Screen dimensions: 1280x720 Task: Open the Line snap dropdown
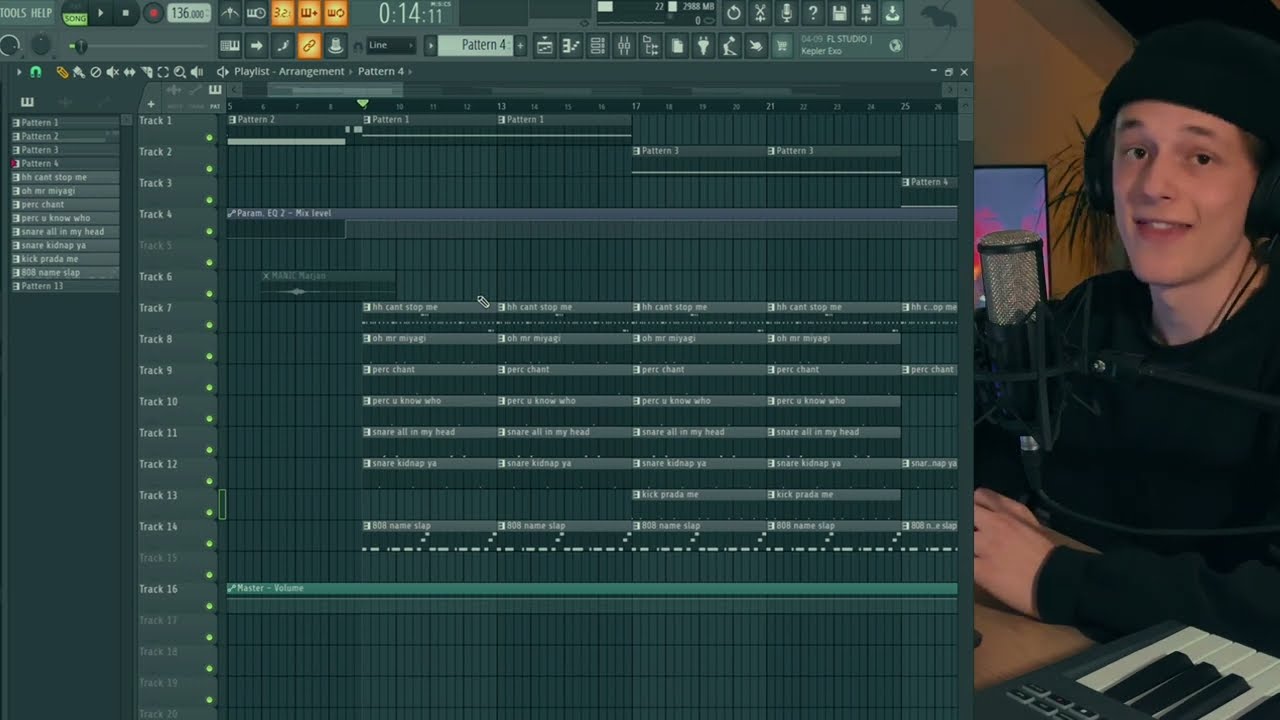[x=390, y=45]
